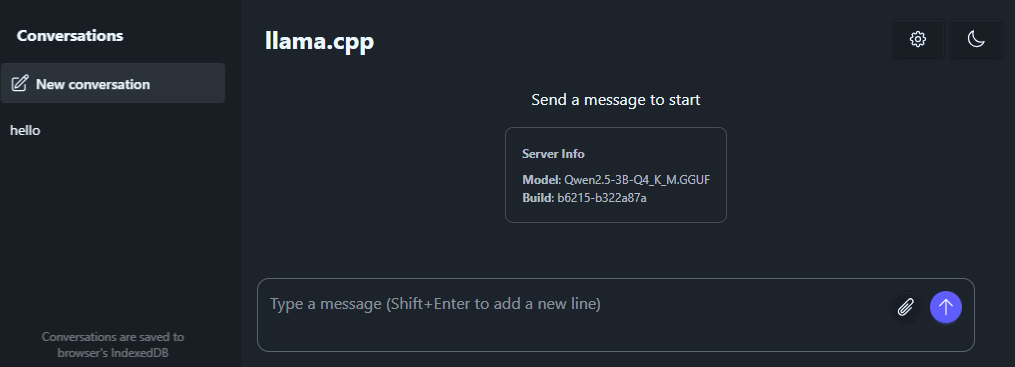1015x367 pixels.
Task: Click the Server Info card heading
Action: point(553,154)
